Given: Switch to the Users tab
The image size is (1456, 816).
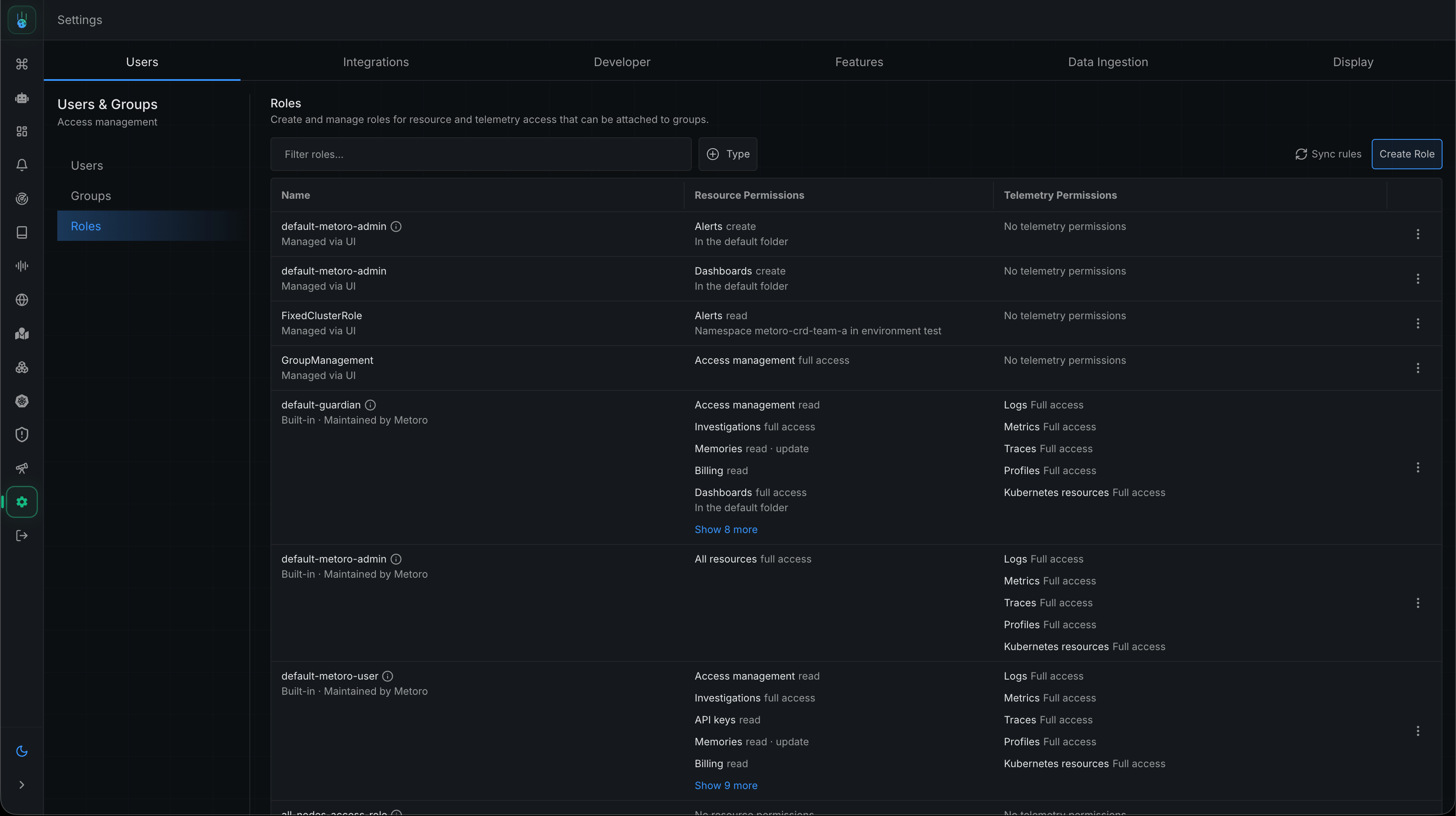Looking at the screenshot, I should [x=142, y=61].
